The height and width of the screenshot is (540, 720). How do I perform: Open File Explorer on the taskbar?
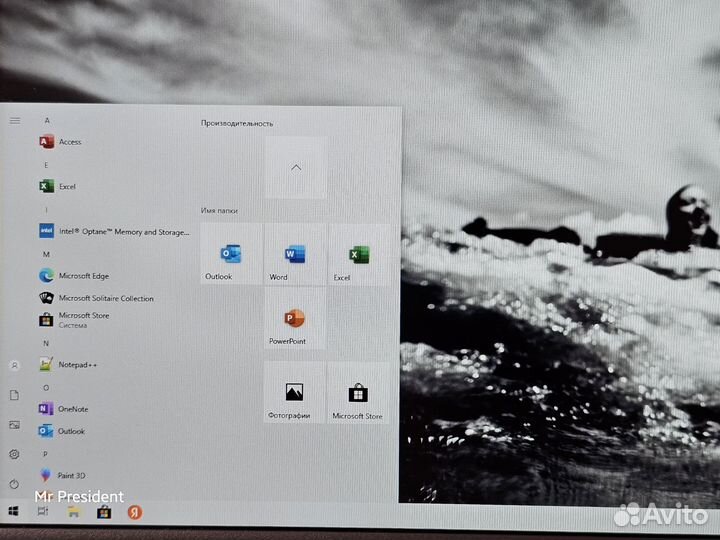(x=73, y=512)
